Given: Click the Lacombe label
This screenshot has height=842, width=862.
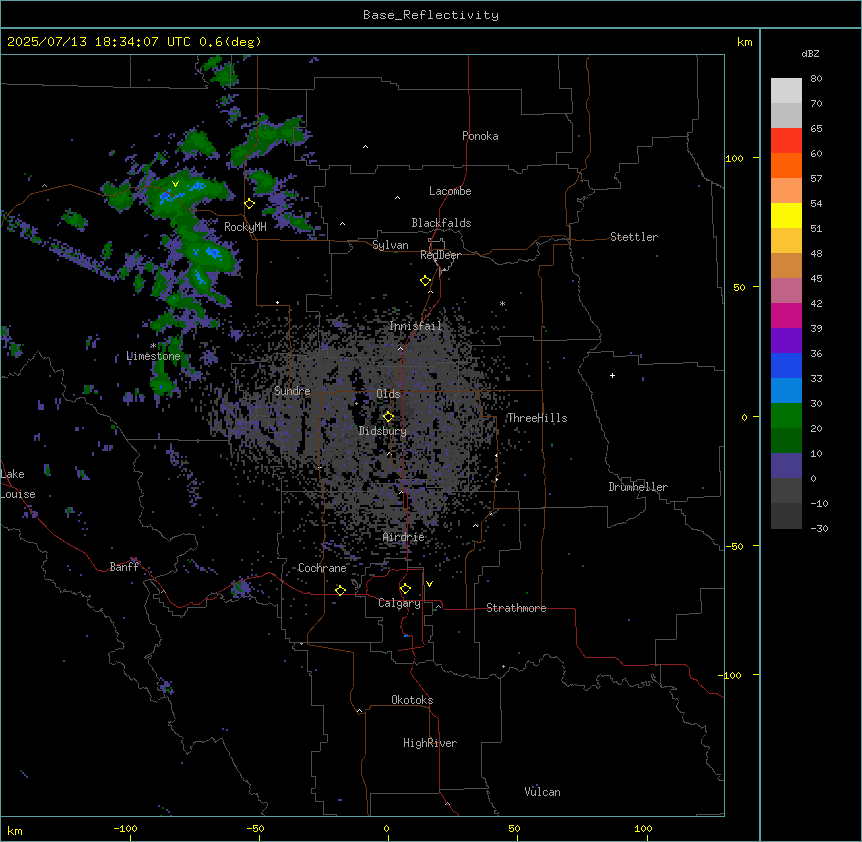Looking at the screenshot, I should click(x=450, y=191).
